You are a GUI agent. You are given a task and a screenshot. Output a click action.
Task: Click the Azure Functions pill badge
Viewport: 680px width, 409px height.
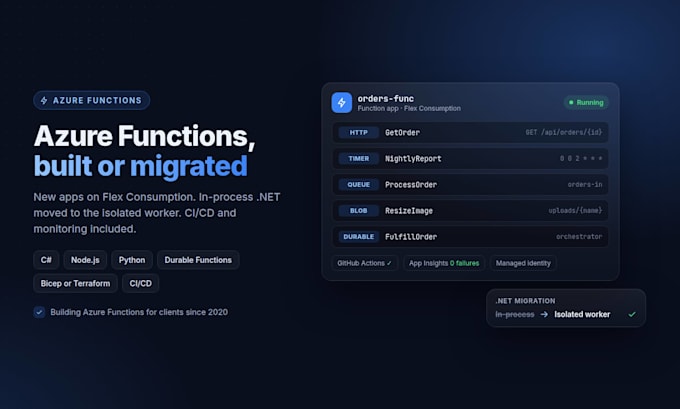pyautogui.click(x=92, y=100)
